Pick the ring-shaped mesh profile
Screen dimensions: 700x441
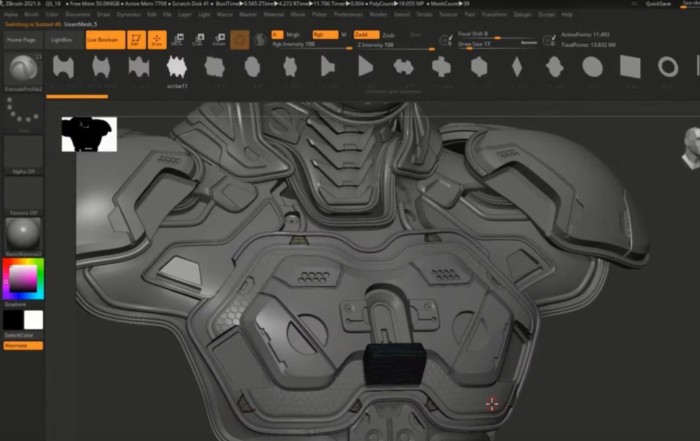pos(667,67)
